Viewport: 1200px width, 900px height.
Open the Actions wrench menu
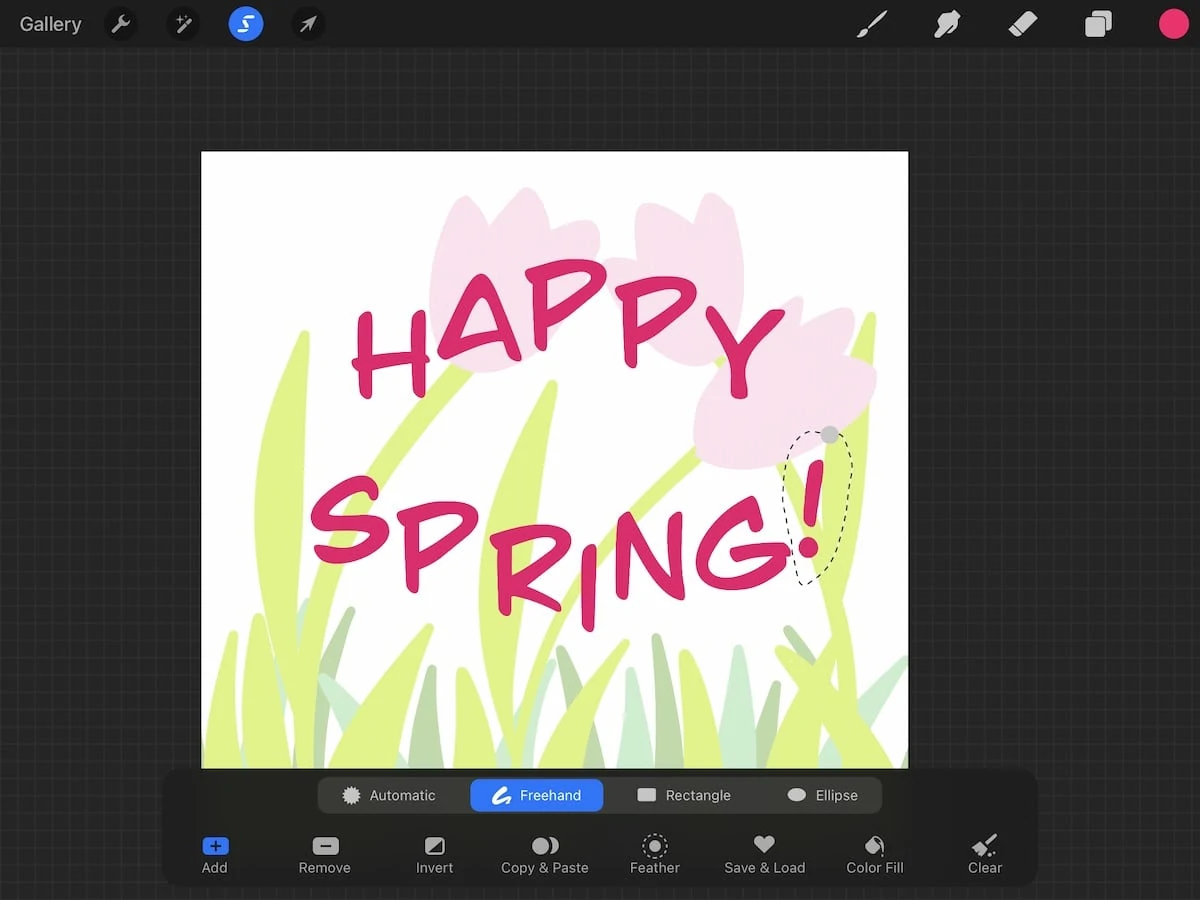pos(121,24)
